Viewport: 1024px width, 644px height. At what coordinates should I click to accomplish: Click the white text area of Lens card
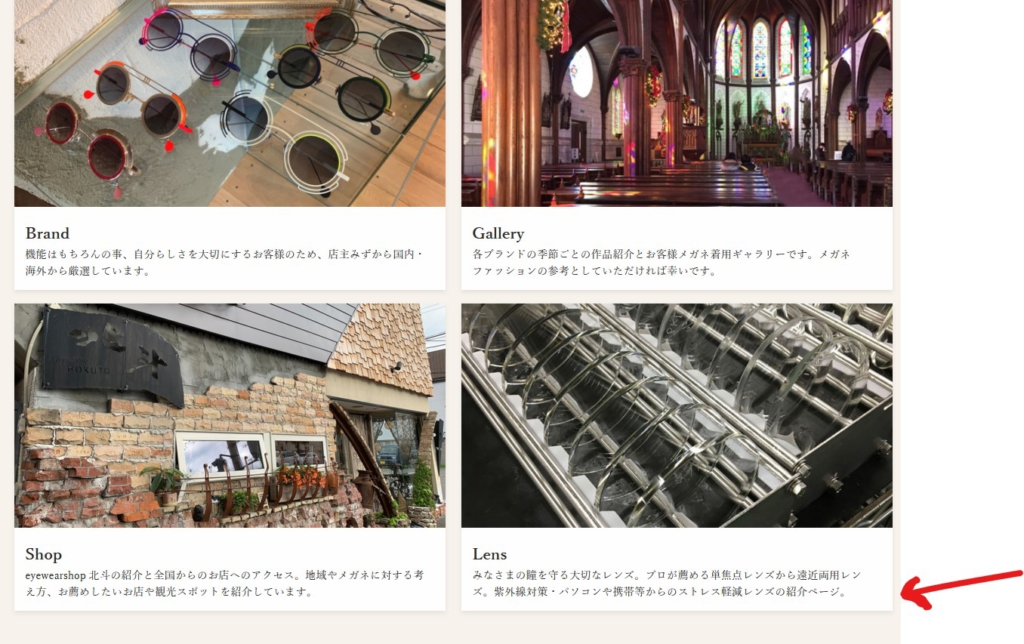[x=677, y=569]
